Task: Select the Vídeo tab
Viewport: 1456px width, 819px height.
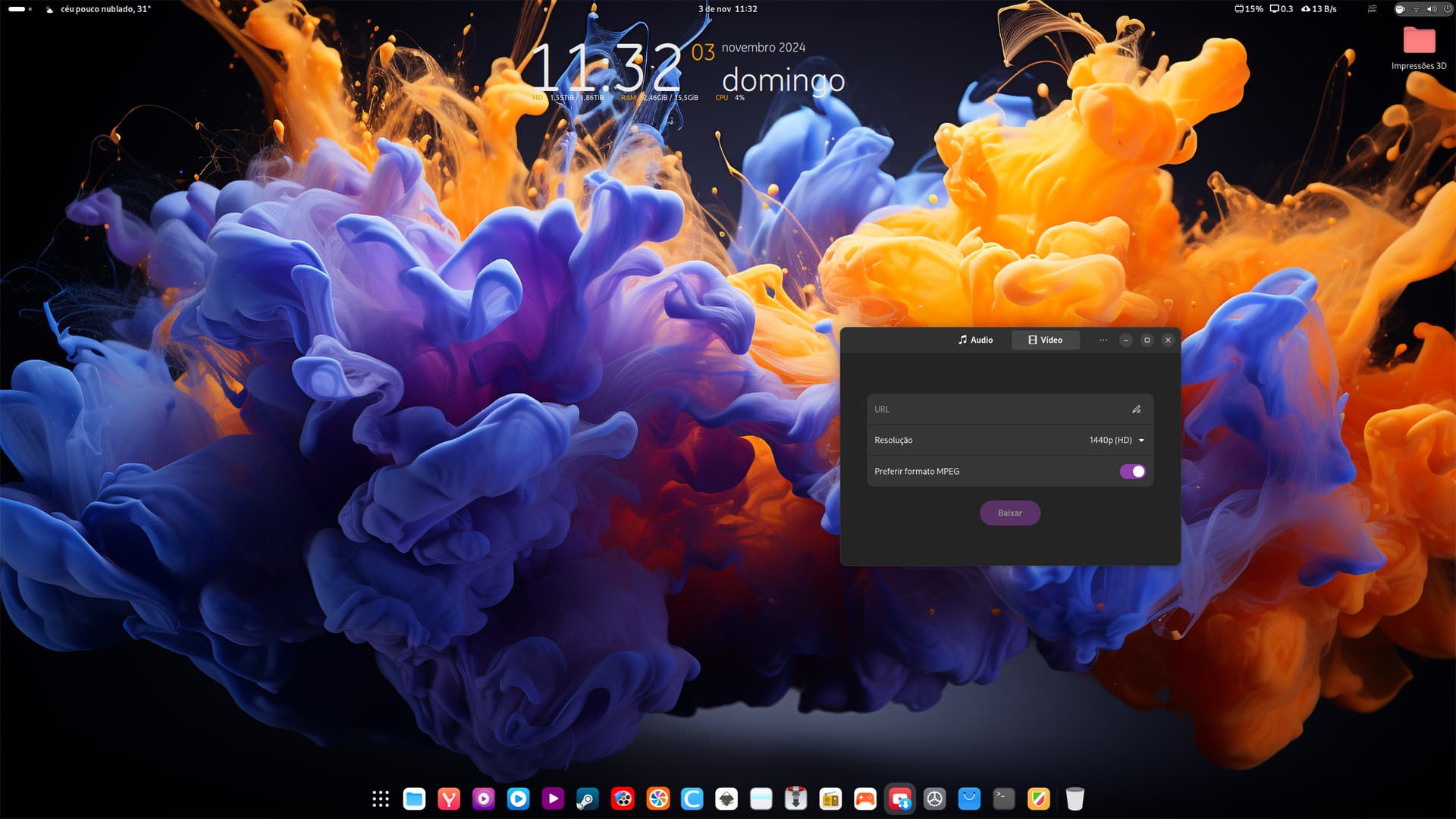Action: (1045, 340)
